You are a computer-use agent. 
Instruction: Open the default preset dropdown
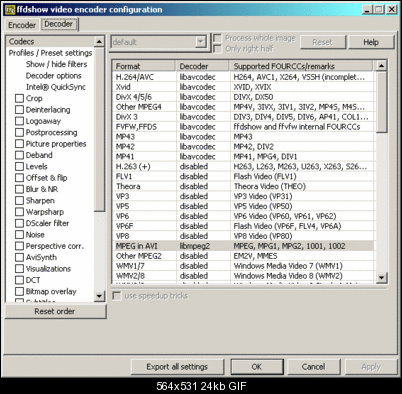coord(200,42)
